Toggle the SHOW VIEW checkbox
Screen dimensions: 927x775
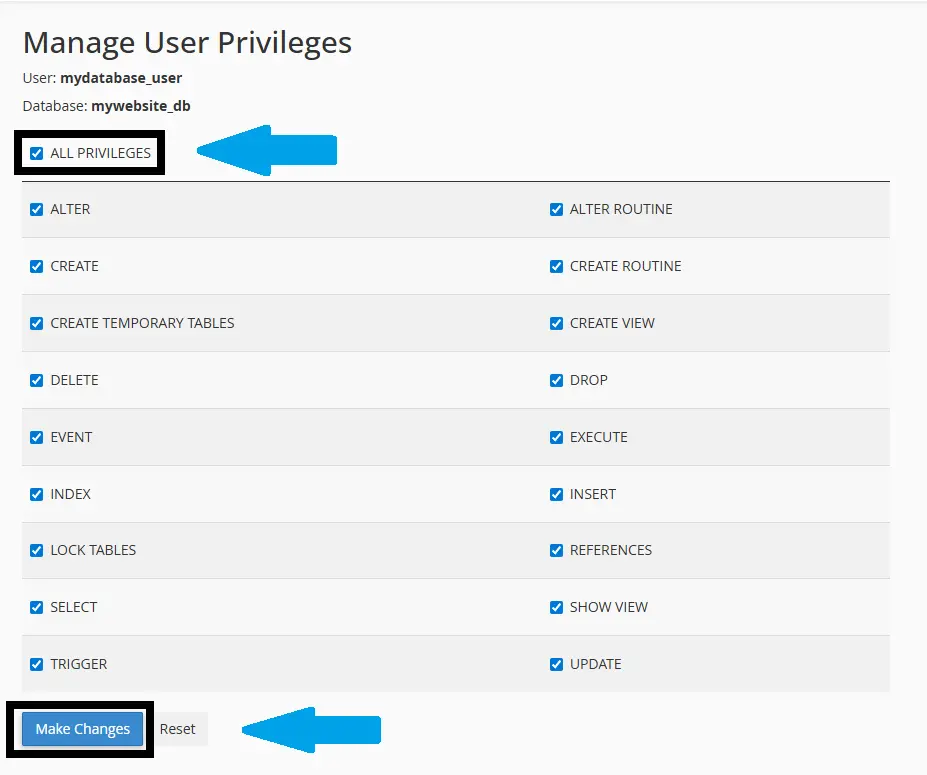556,607
